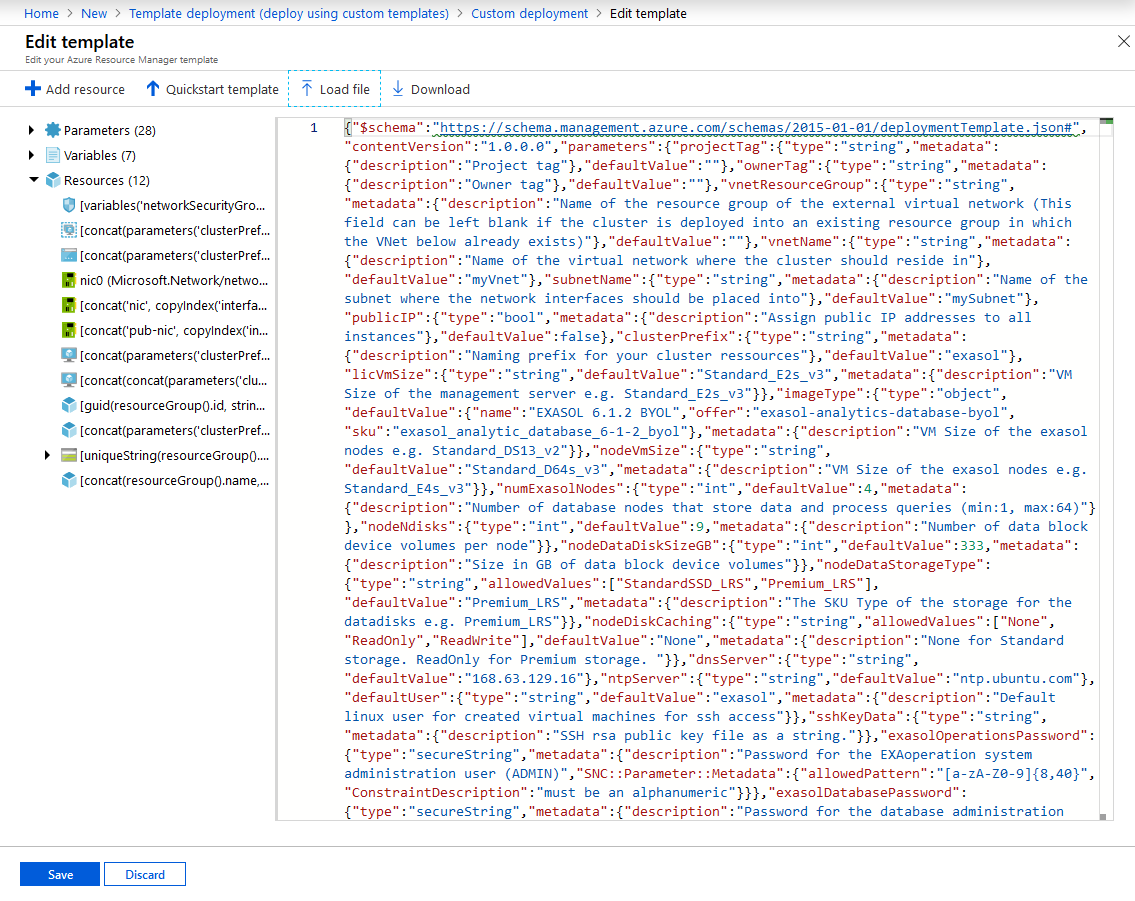
Task: Click the Parameters gear icon
Action: 53,130
